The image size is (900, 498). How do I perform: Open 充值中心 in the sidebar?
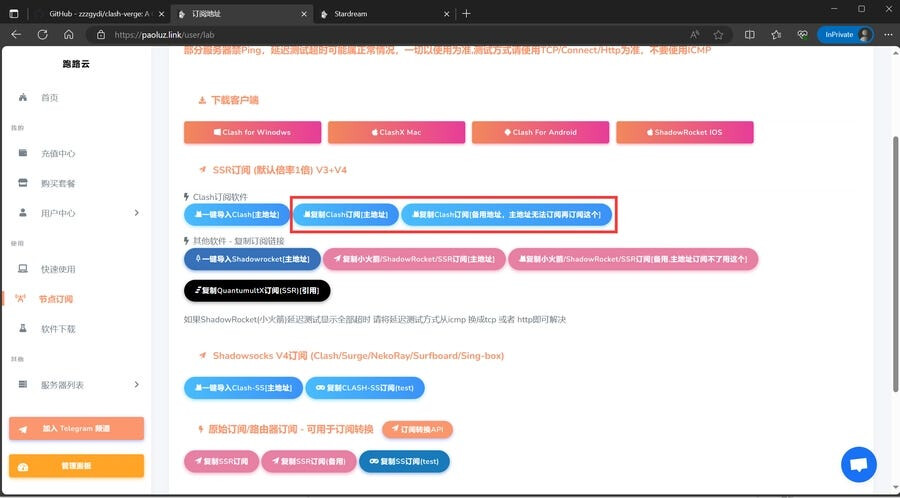coord(57,153)
